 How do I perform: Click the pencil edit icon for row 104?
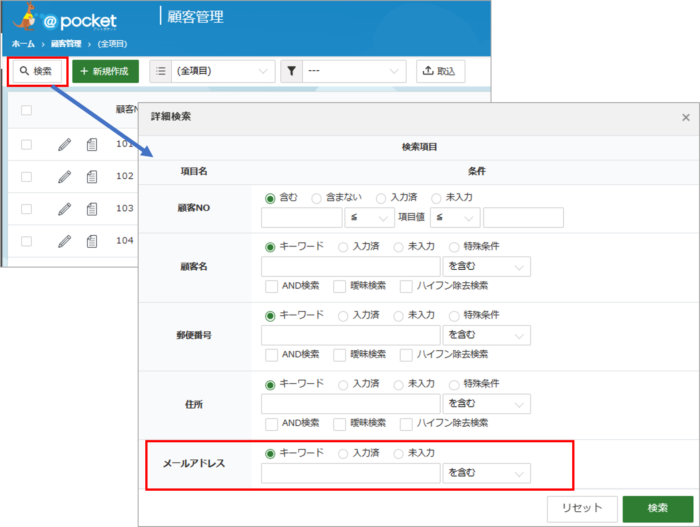(x=65, y=241)
